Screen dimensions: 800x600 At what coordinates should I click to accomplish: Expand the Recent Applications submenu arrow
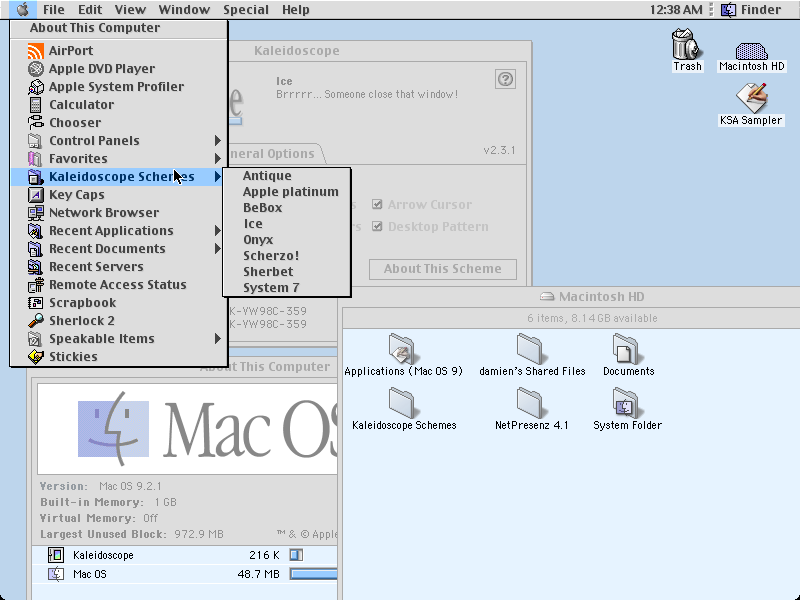218,231
